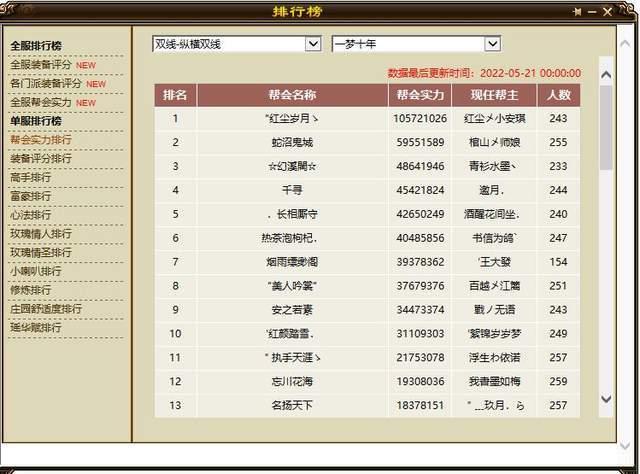Click guild strength value 105721026
This screenshot has width=640, height=474.
pos(420,119)
